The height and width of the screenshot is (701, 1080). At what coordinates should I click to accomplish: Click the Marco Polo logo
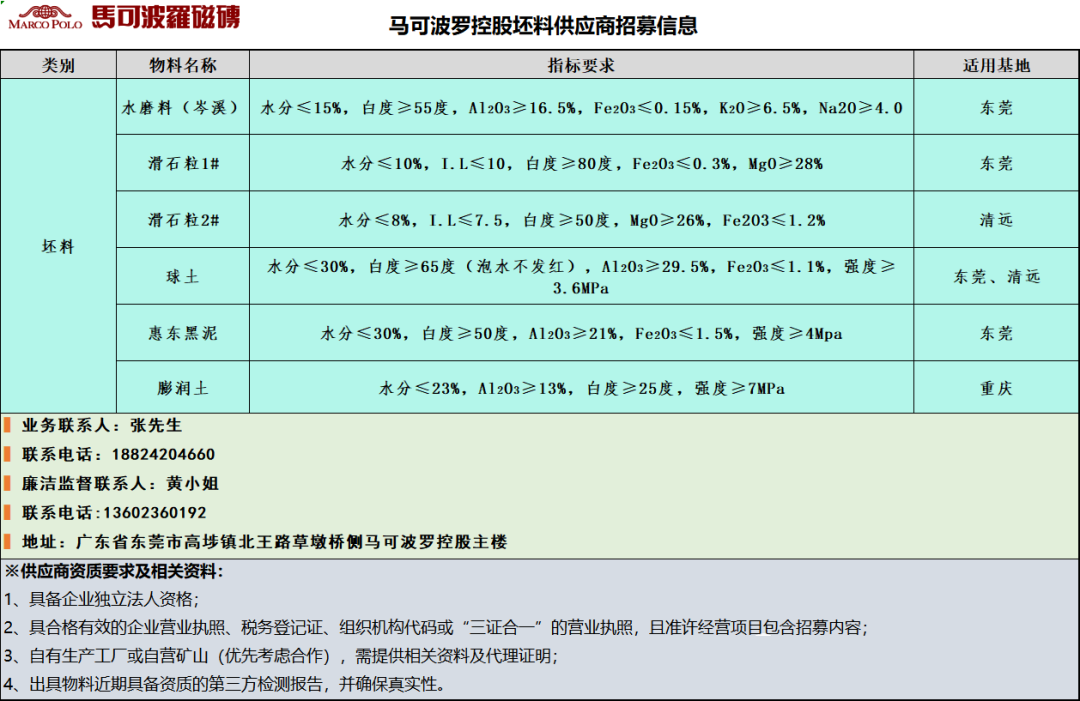pyautogui.click(x=125, y=17)
